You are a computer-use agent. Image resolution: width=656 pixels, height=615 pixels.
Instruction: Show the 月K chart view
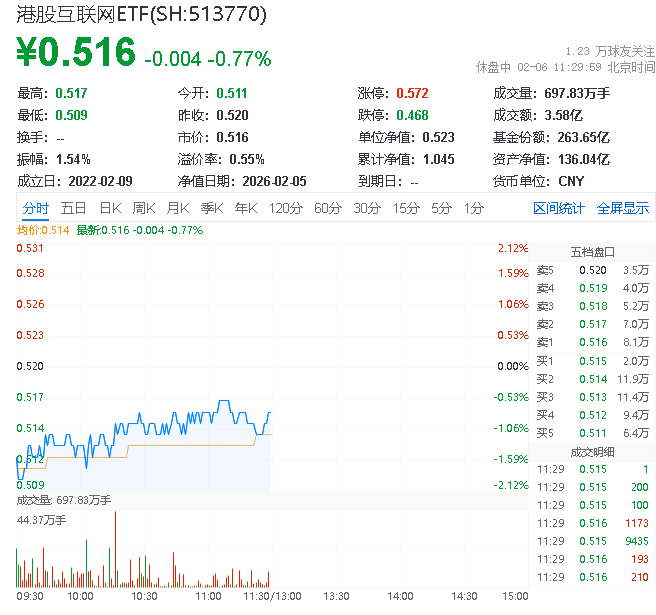click(177, 208)
